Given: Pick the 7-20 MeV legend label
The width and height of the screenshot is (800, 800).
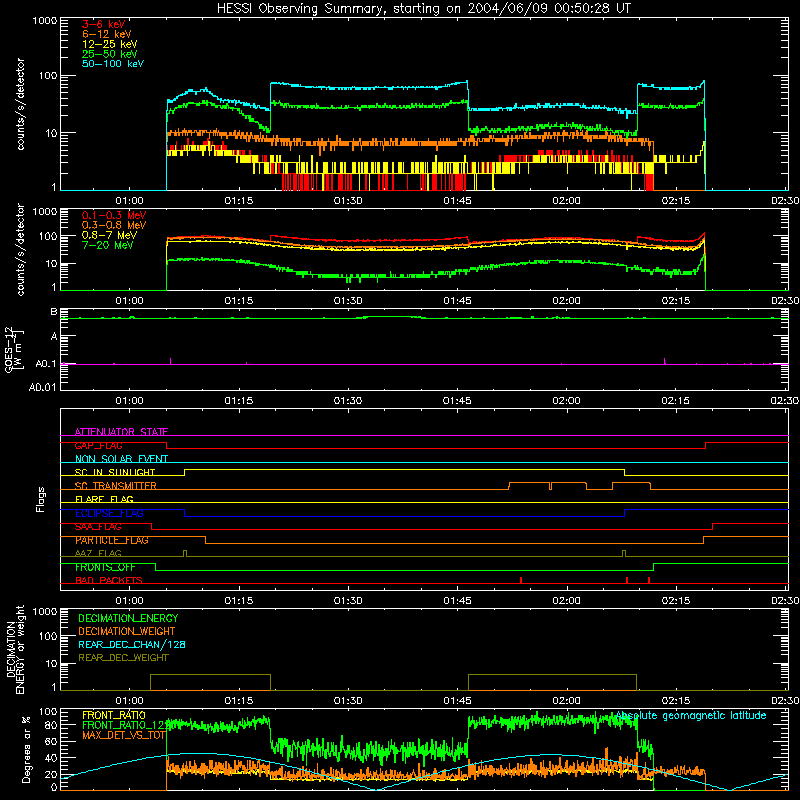Looking at the screenshot, I should point(107,245).
